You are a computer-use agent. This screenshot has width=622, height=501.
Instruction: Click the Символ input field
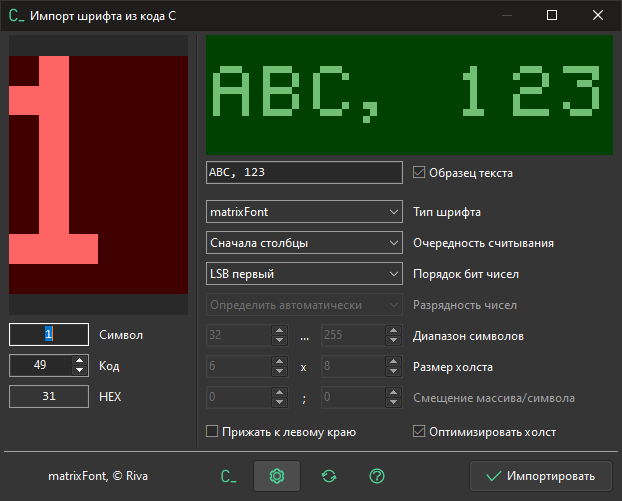48,335
